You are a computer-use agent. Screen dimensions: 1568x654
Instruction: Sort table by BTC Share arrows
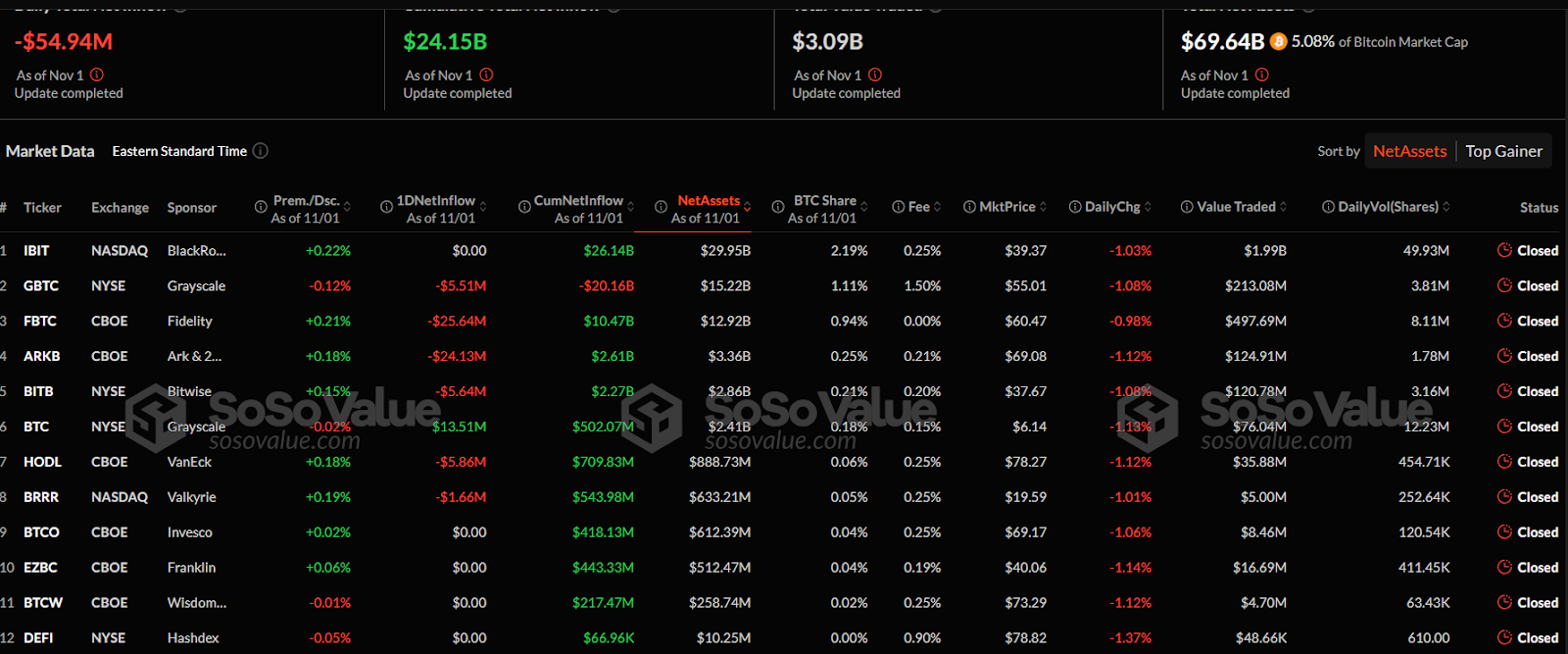click(x=863, y=207)
